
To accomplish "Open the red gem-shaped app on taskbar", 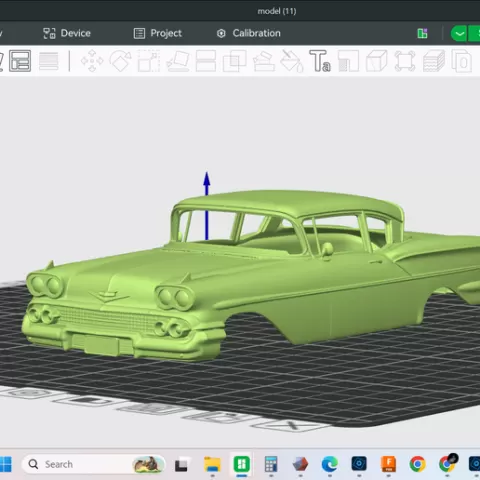I will click(x=300, y=464).
